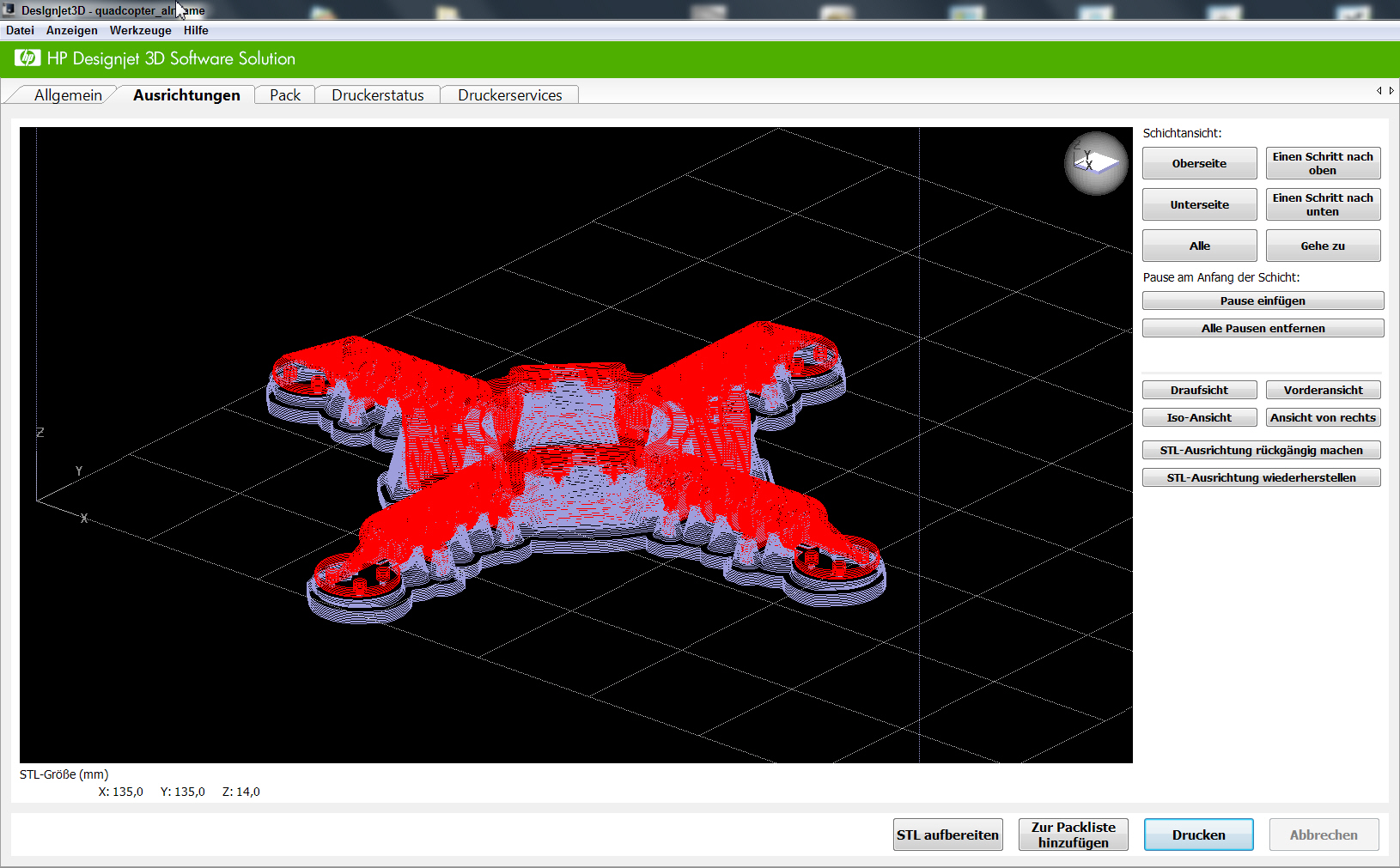Click STL-Ausrichtung rückgängig machen
The image size is (1400, 868).
(x=1262, y=450)
